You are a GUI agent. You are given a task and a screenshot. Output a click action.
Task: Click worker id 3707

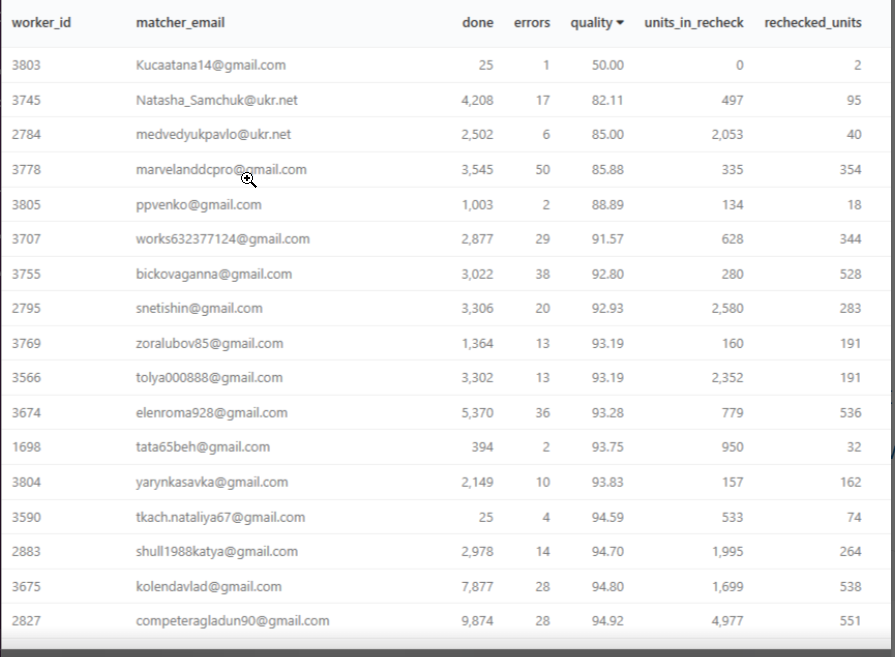click(x=26, y=239)
